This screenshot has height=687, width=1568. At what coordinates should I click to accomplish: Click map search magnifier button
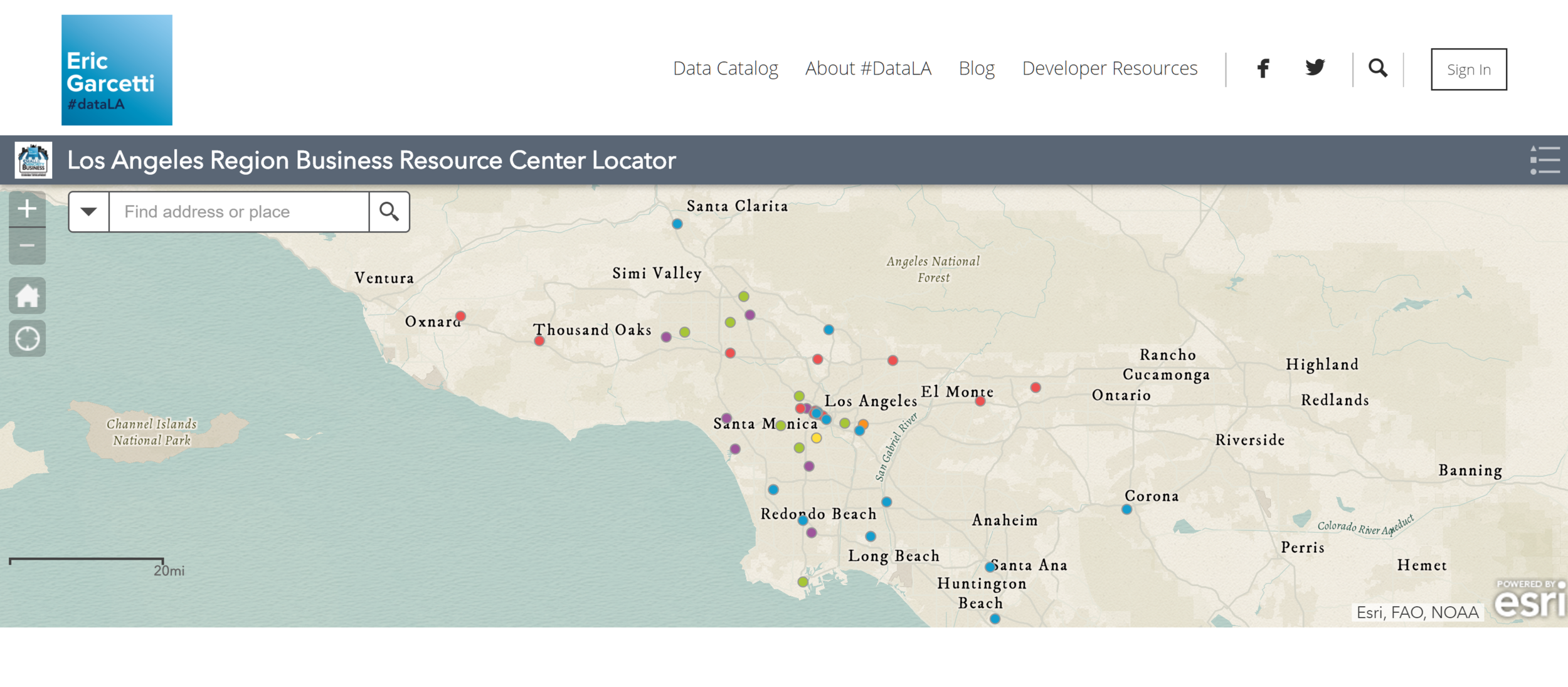click(x=389, y=212)
